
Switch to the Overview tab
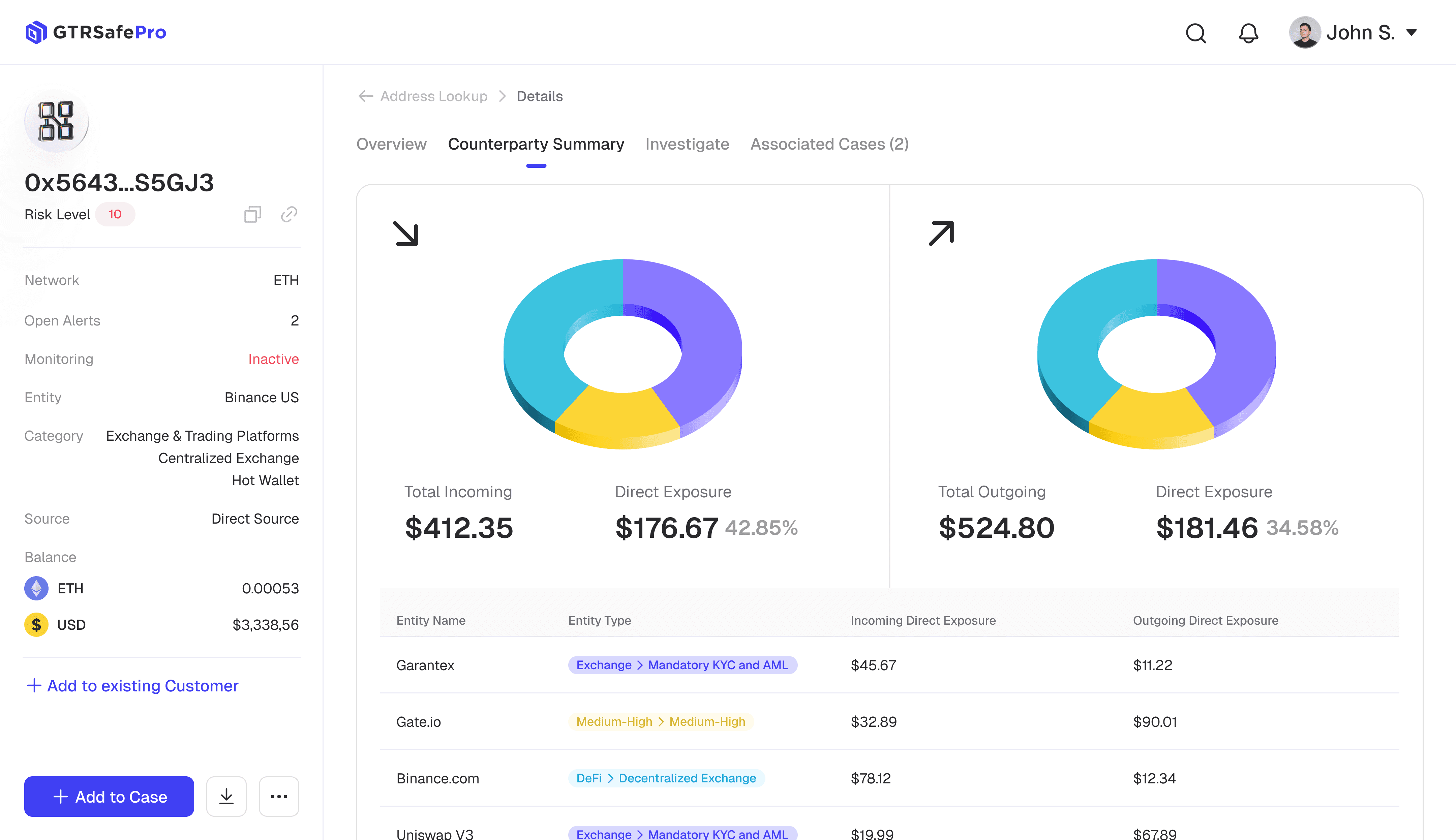tap(391, 144)
